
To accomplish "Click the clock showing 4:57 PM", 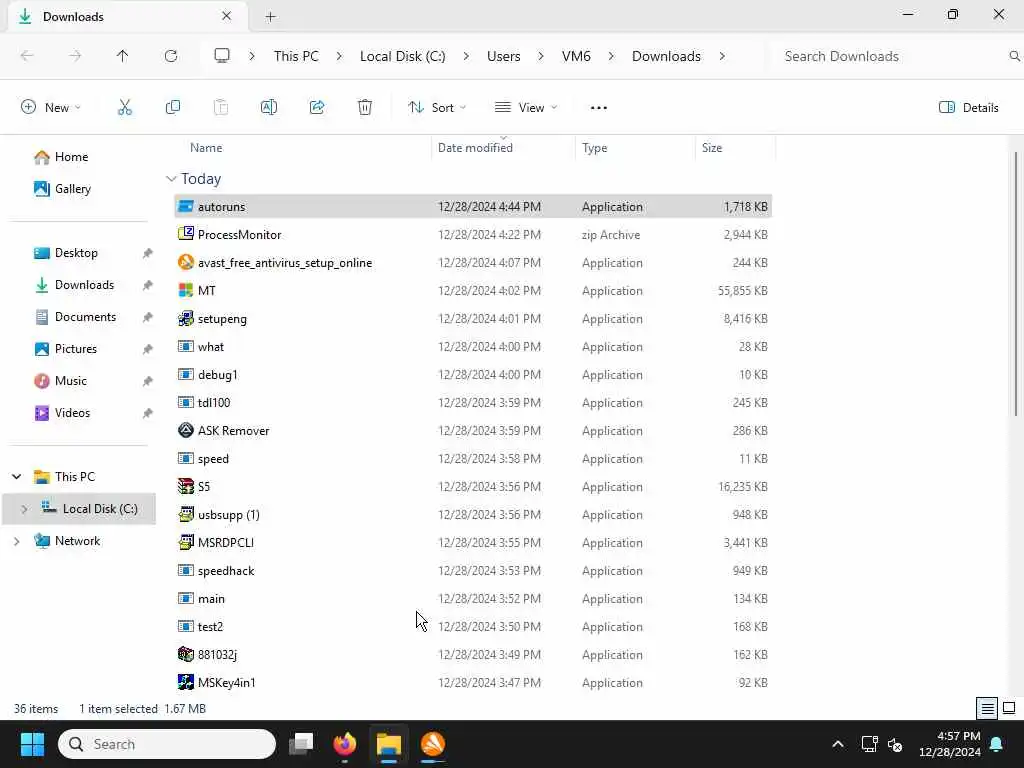I will [x=958, y=736].
